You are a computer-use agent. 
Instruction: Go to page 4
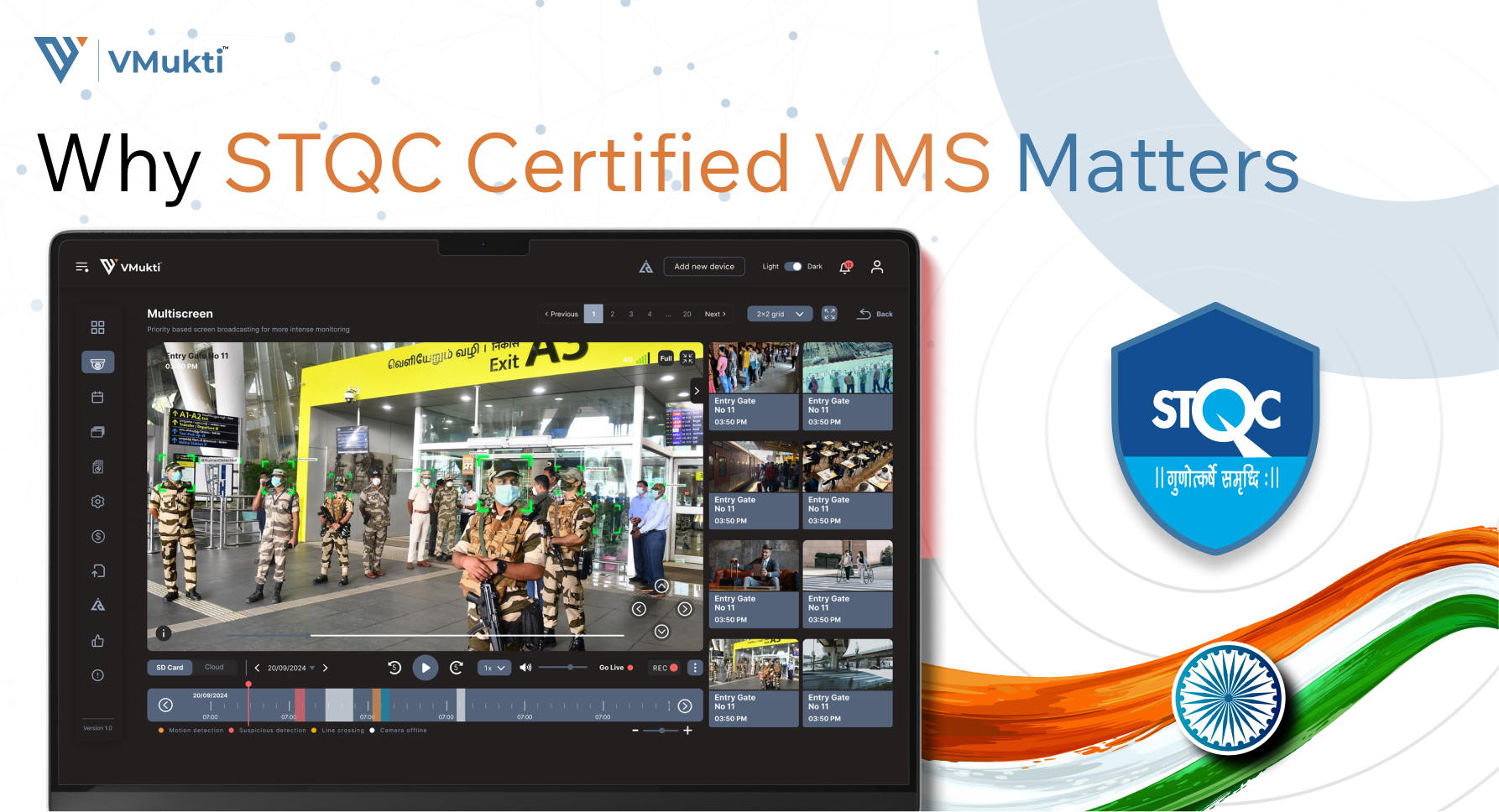pos(650,314)
